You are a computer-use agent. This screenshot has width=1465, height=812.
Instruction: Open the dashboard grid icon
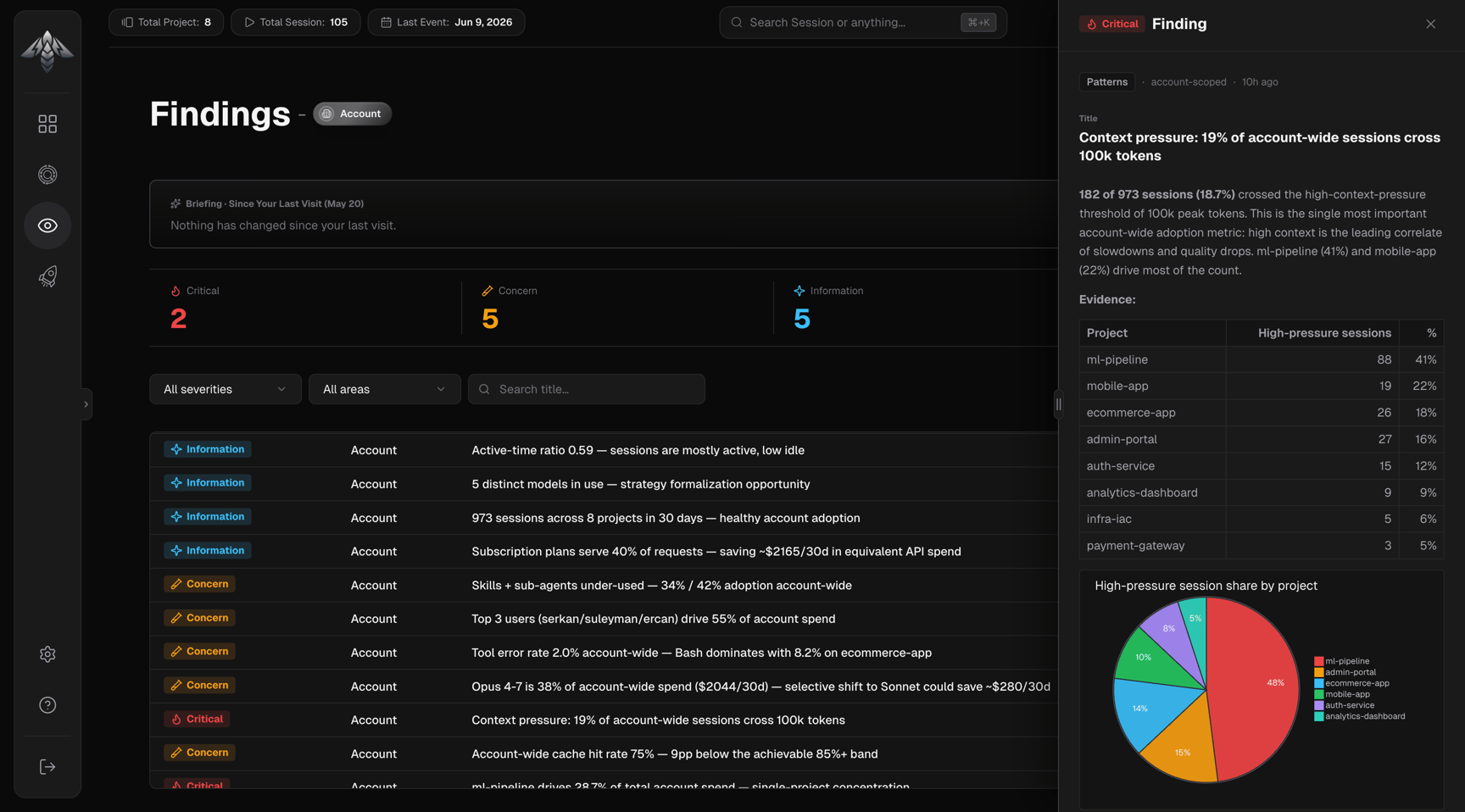click(x=47, y=124)
